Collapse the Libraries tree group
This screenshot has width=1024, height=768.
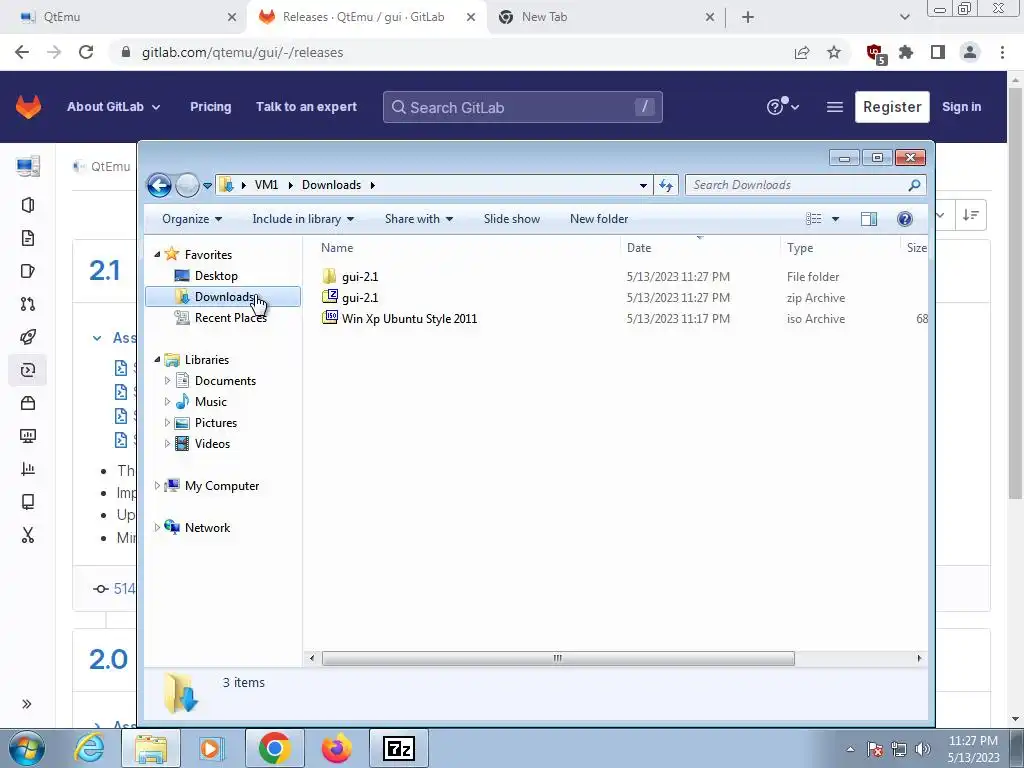pyautogui.click(x=157, y=360)
